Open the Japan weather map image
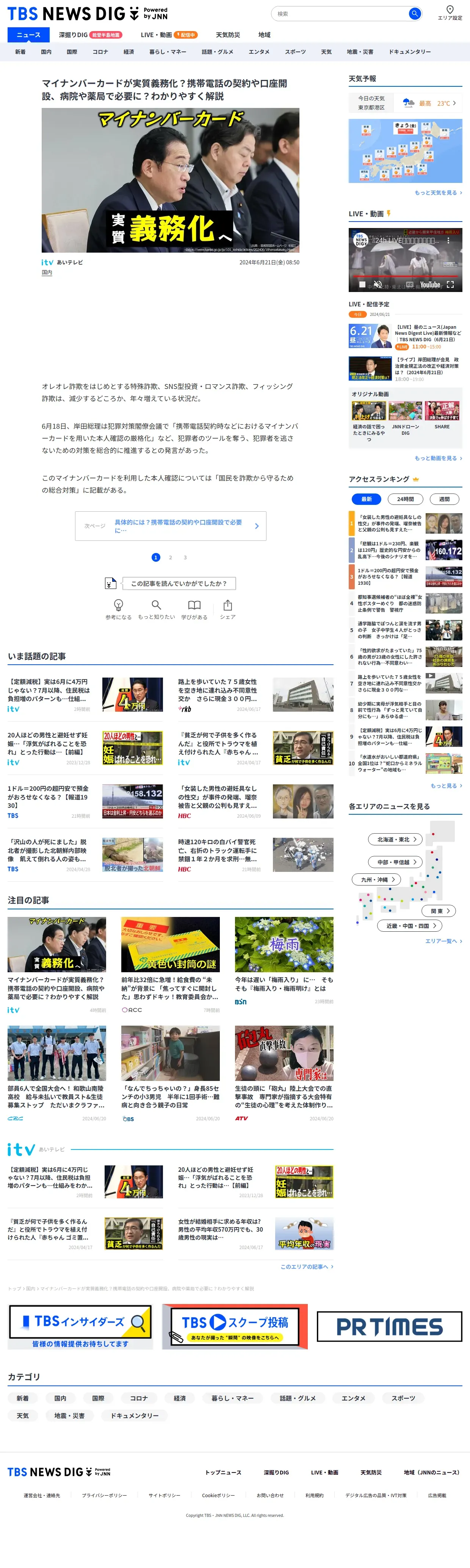This screenshot has height=1568, width=470. [x=406, y=151]
